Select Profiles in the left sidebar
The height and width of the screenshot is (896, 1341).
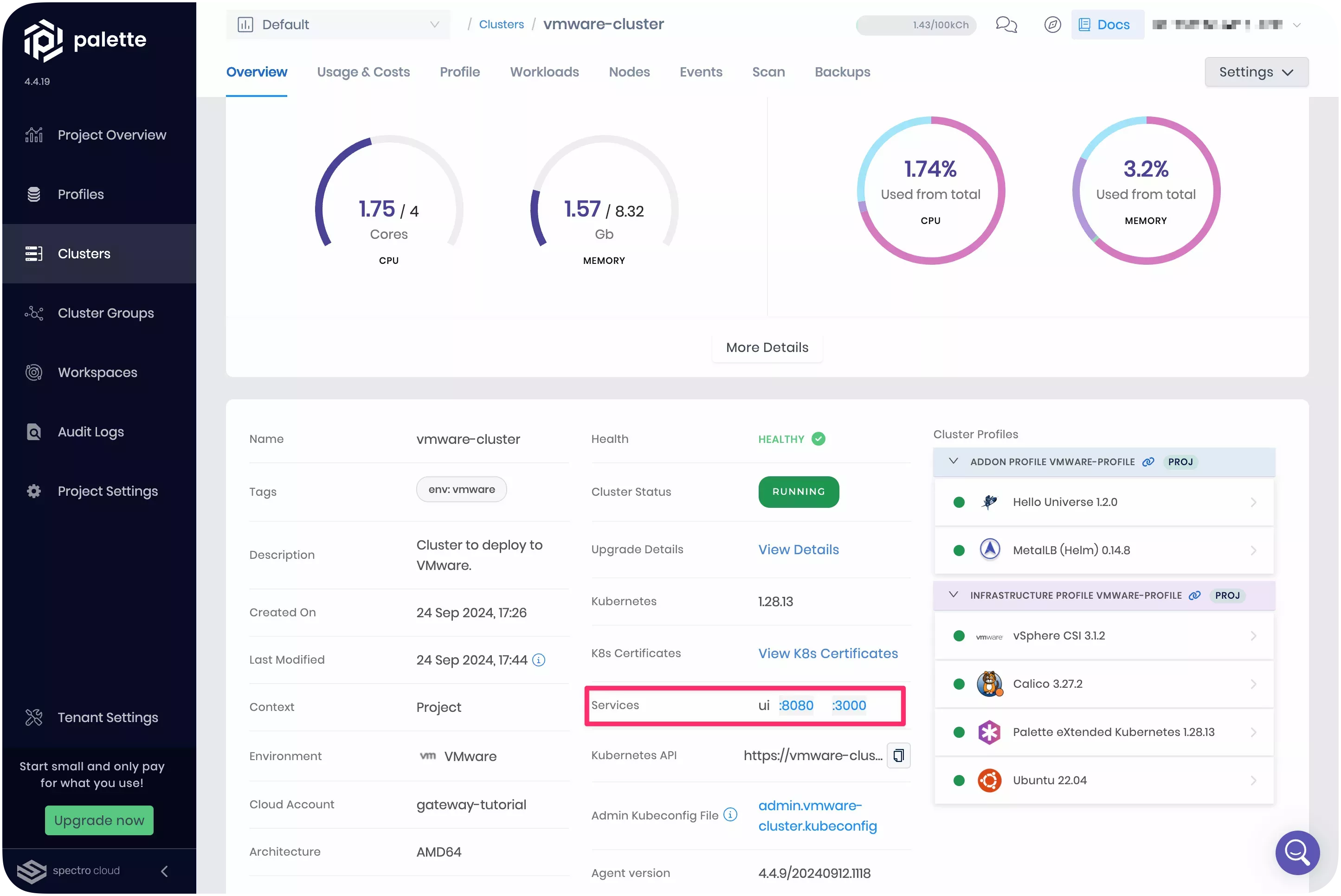80,194
